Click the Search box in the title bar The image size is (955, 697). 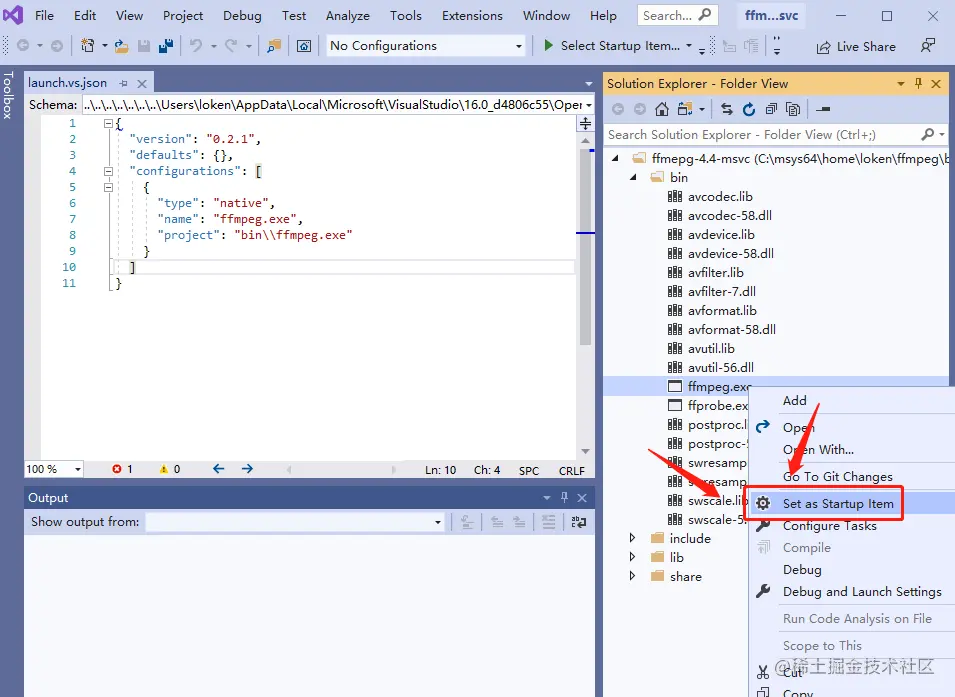pyautogui.click(x=677, y=14)
